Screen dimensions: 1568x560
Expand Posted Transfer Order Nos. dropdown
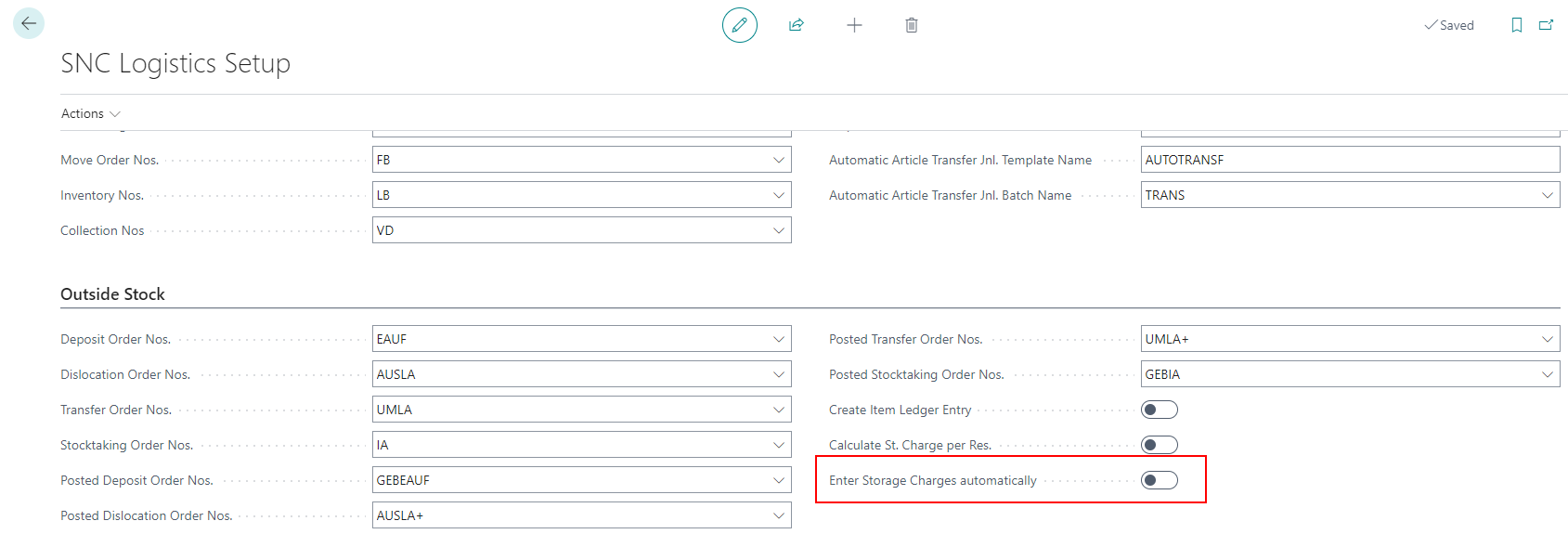[1547, 339]
